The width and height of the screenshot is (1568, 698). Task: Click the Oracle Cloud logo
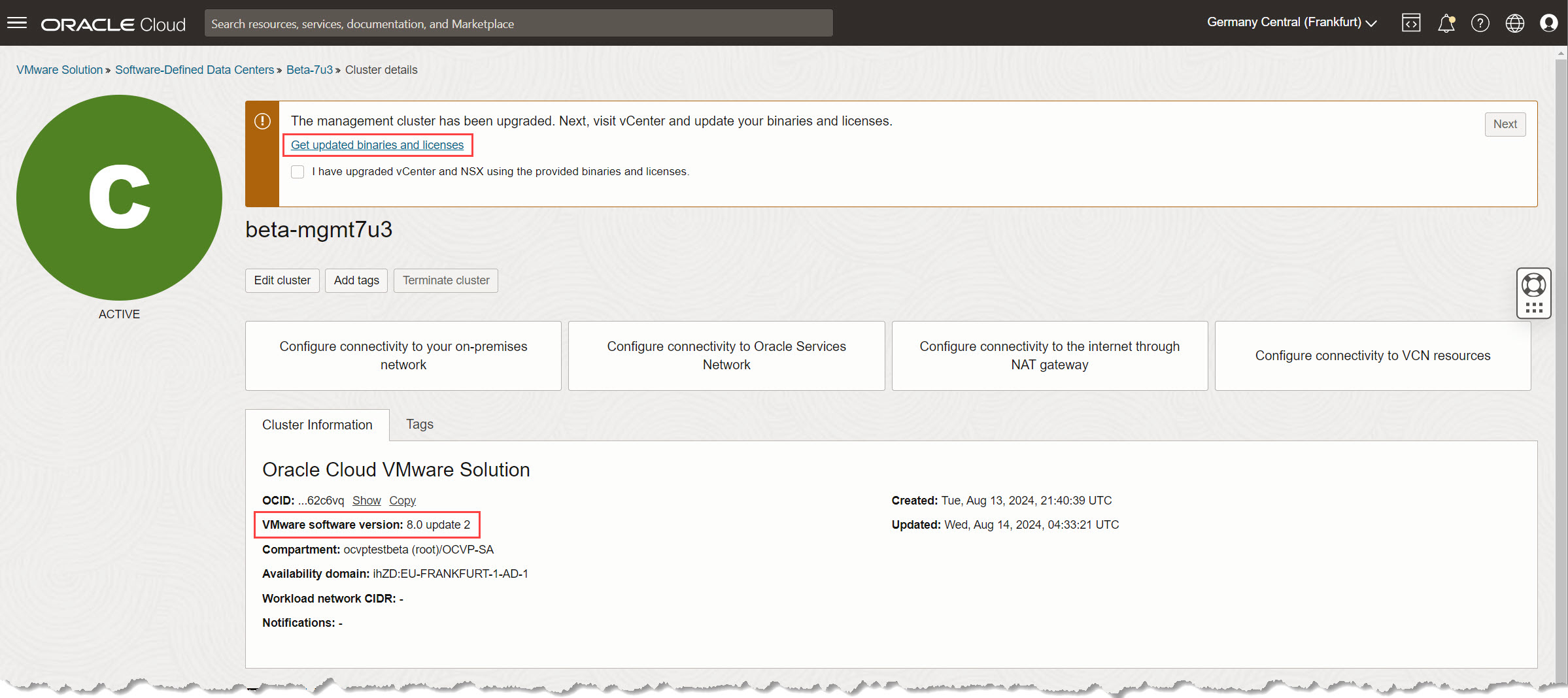coord(113,24)
